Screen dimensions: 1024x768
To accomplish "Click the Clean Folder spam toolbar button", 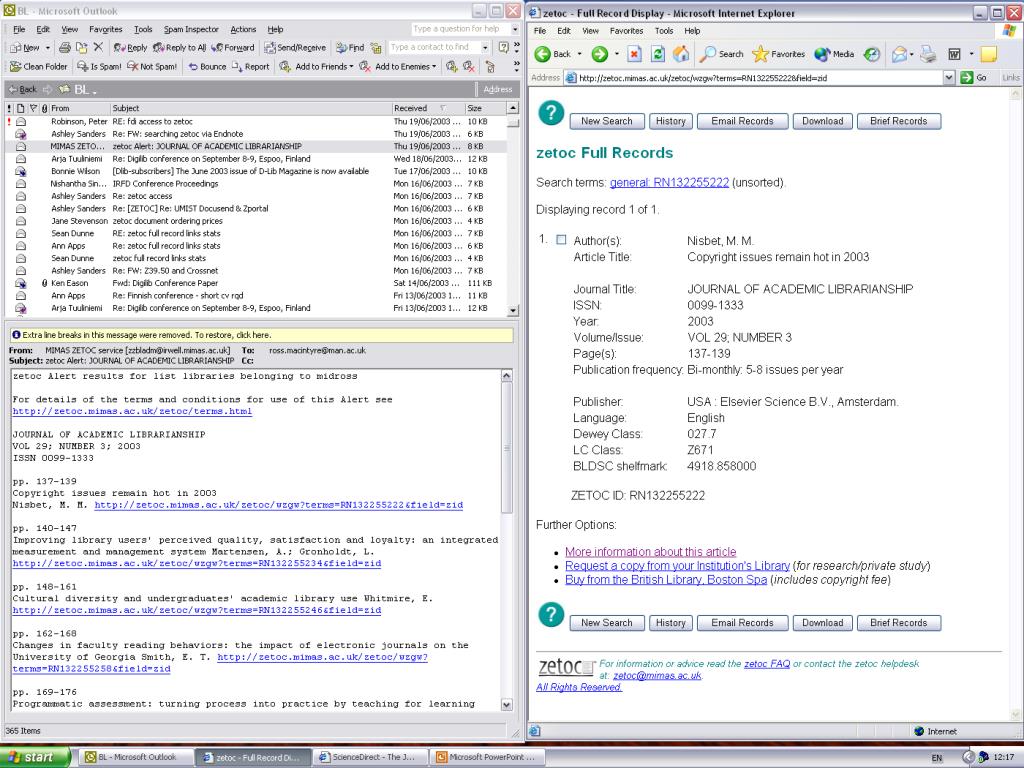I will [x=39, y=67].
